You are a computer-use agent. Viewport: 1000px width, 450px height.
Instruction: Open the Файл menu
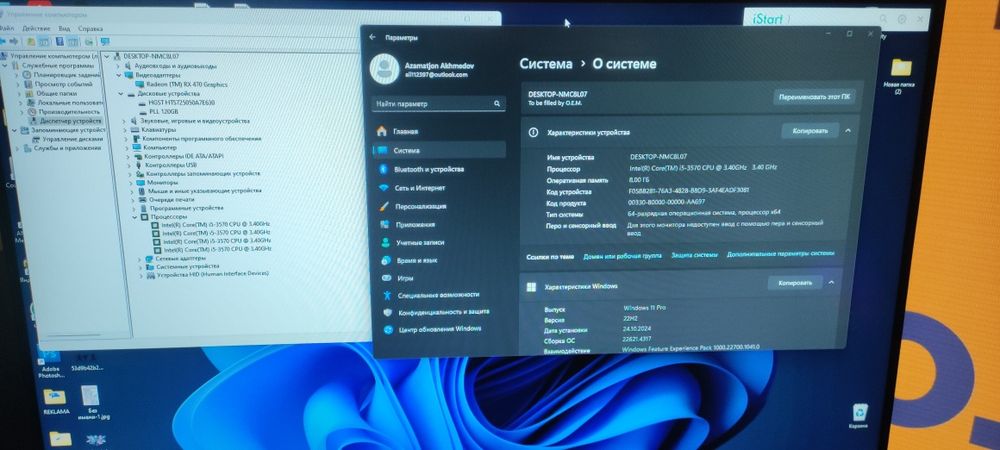pyautogui.click(x=6, y=29)
